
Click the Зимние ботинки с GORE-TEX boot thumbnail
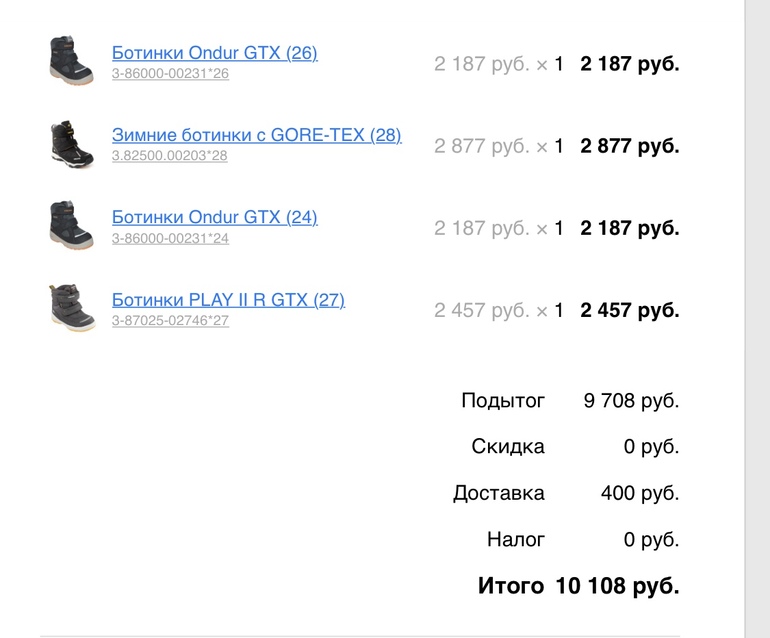(71, 144)
